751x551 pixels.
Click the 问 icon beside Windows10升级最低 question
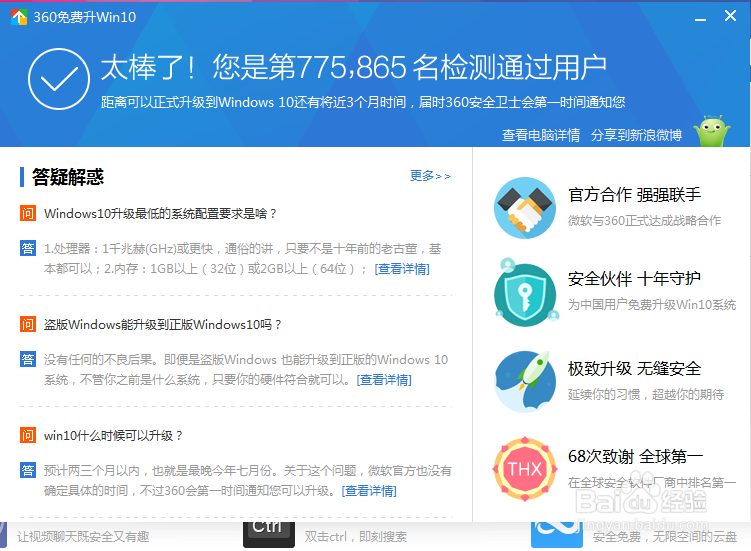[x=28, y=213]
